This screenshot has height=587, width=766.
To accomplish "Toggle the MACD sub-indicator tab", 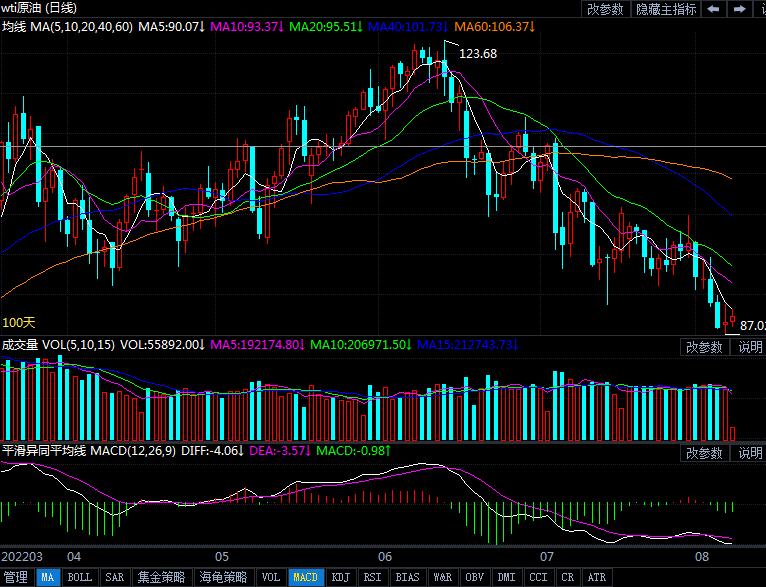I will (x=305, y=577).
